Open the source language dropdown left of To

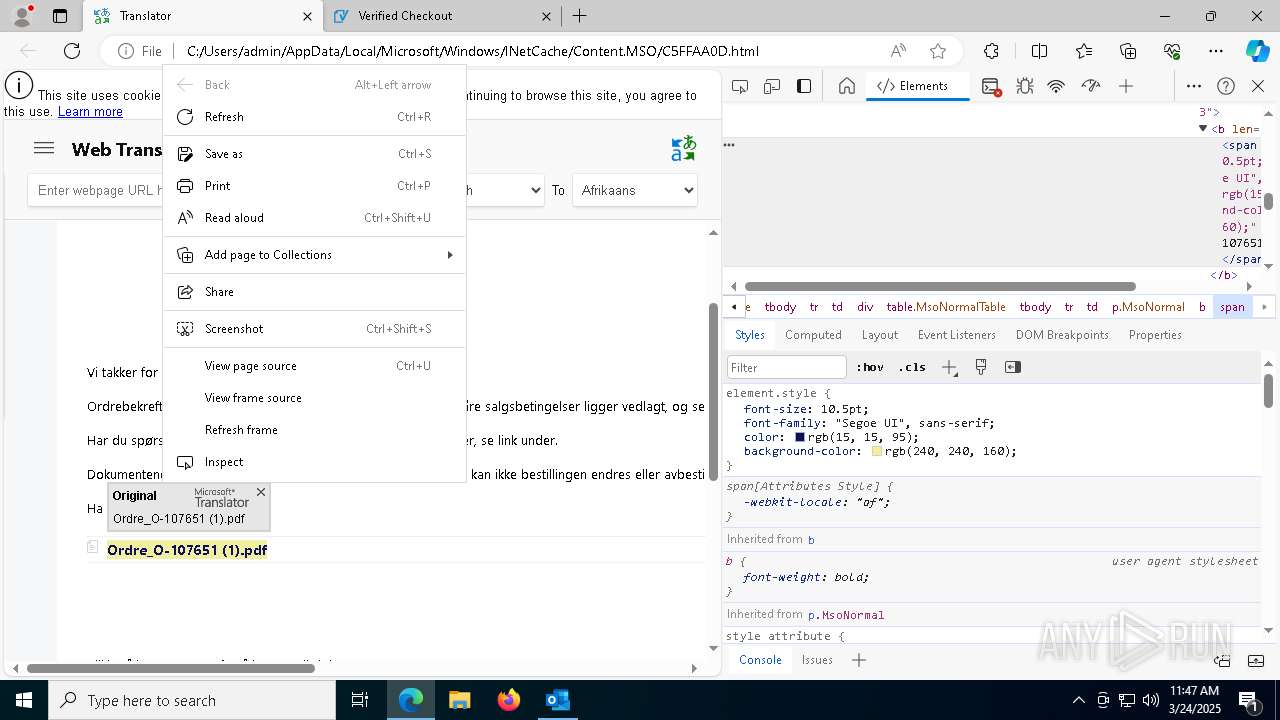click(504, 190)
